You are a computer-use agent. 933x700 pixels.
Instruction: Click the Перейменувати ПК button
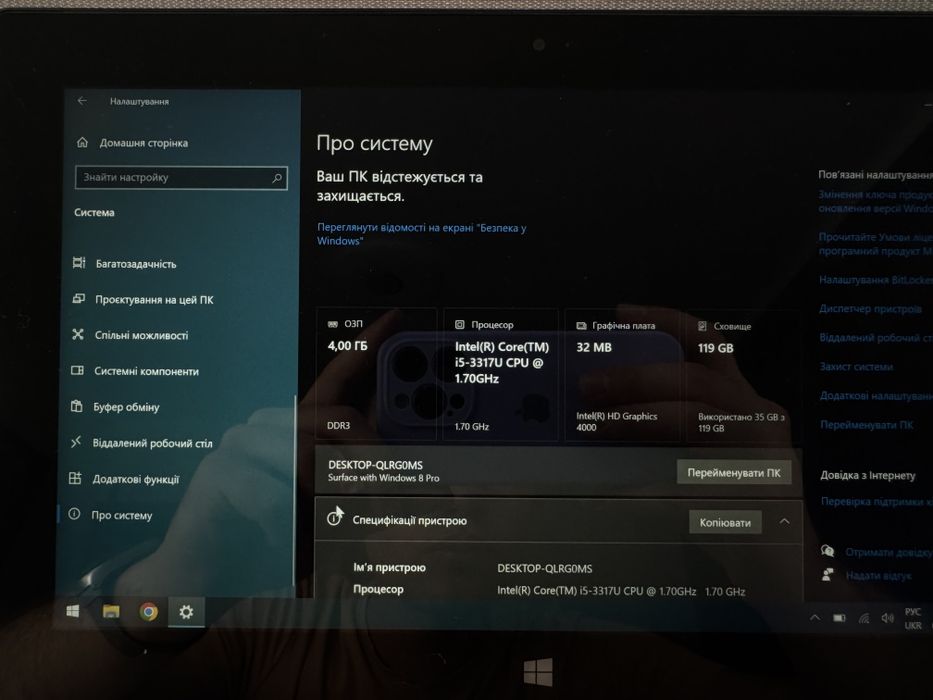[x=734, y=473]
